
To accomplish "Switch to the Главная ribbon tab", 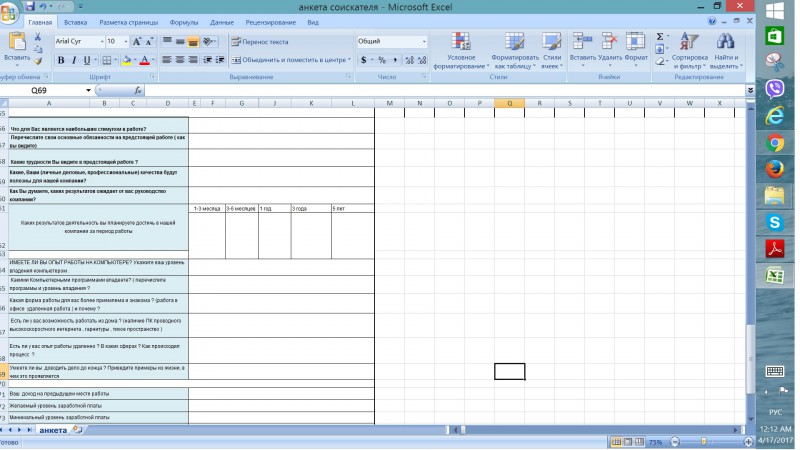I will [40, 22].
